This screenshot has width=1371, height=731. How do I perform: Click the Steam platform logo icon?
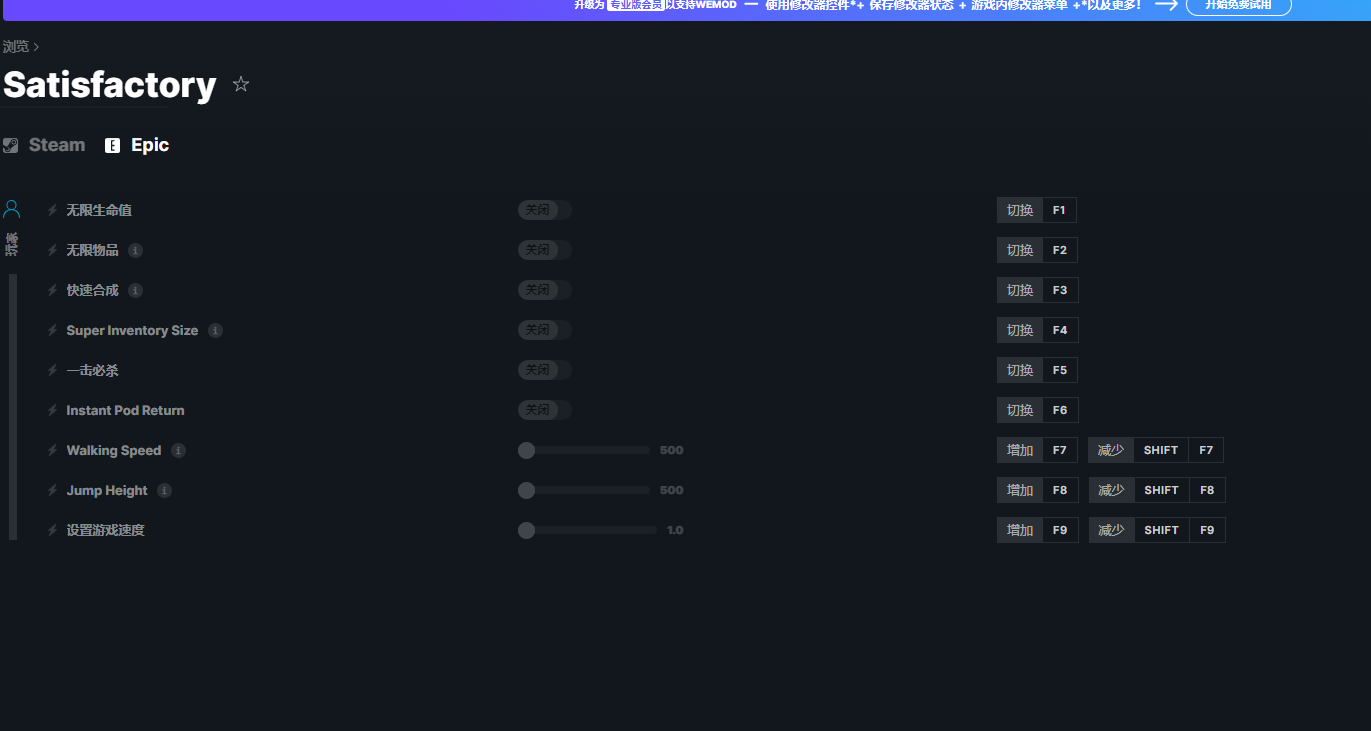pyautogui.click(x=10, y=145)
